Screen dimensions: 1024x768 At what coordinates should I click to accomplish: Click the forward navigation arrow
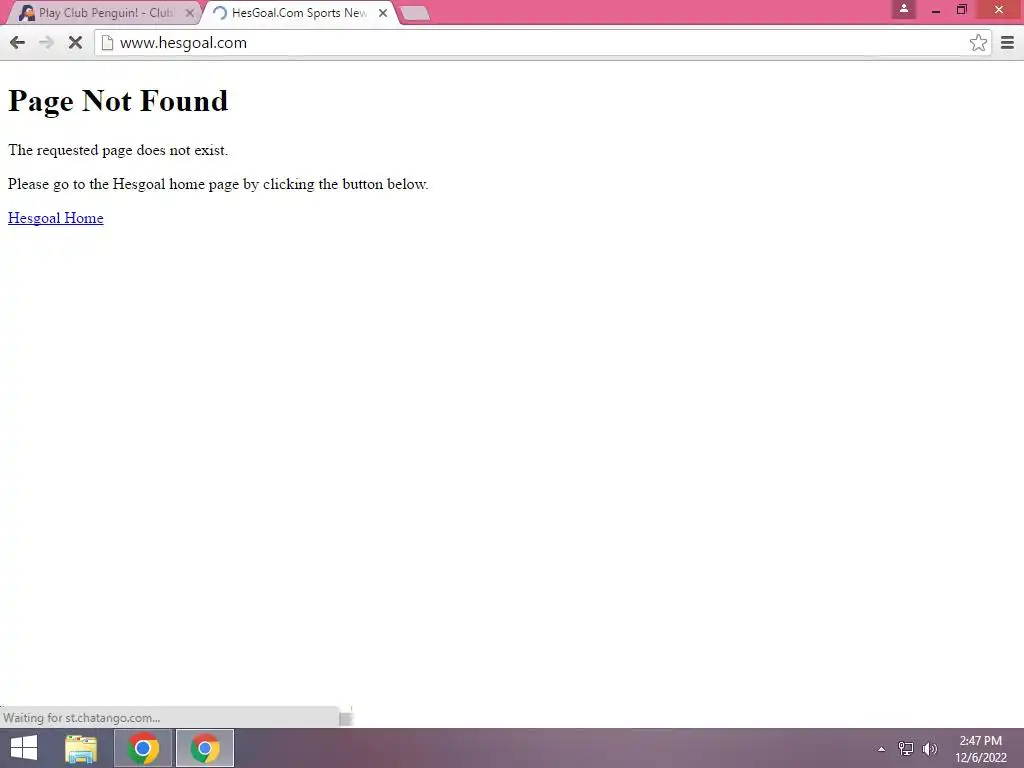point(46,43)
